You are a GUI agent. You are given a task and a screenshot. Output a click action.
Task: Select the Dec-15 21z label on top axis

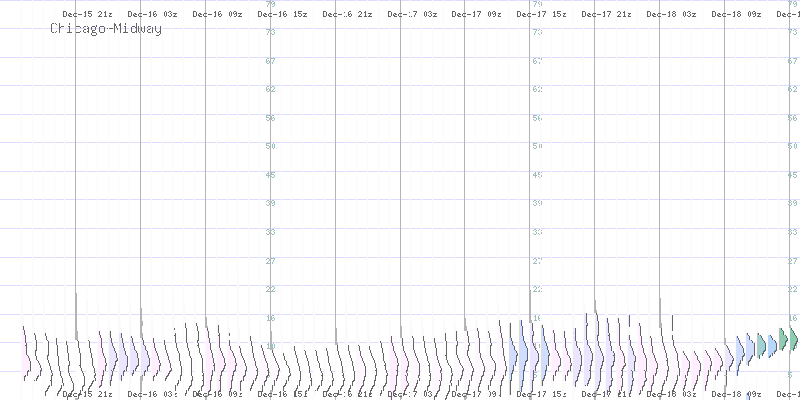coord(86,14)
